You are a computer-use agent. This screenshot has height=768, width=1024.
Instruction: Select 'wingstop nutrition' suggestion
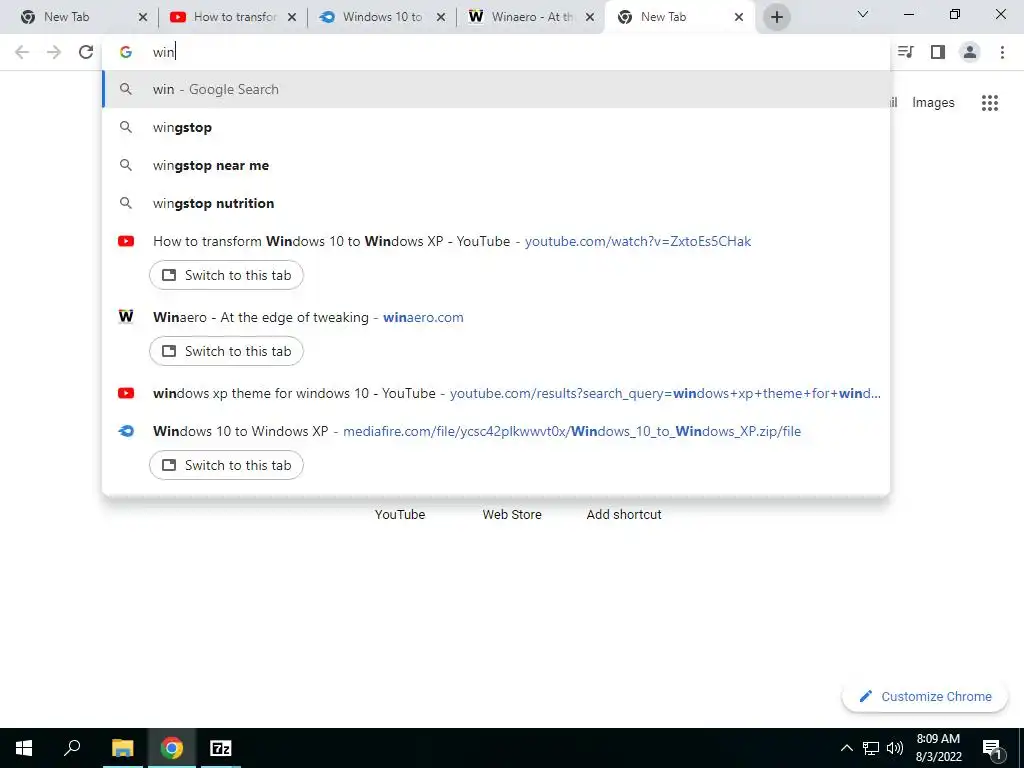(x=496, y=203)
